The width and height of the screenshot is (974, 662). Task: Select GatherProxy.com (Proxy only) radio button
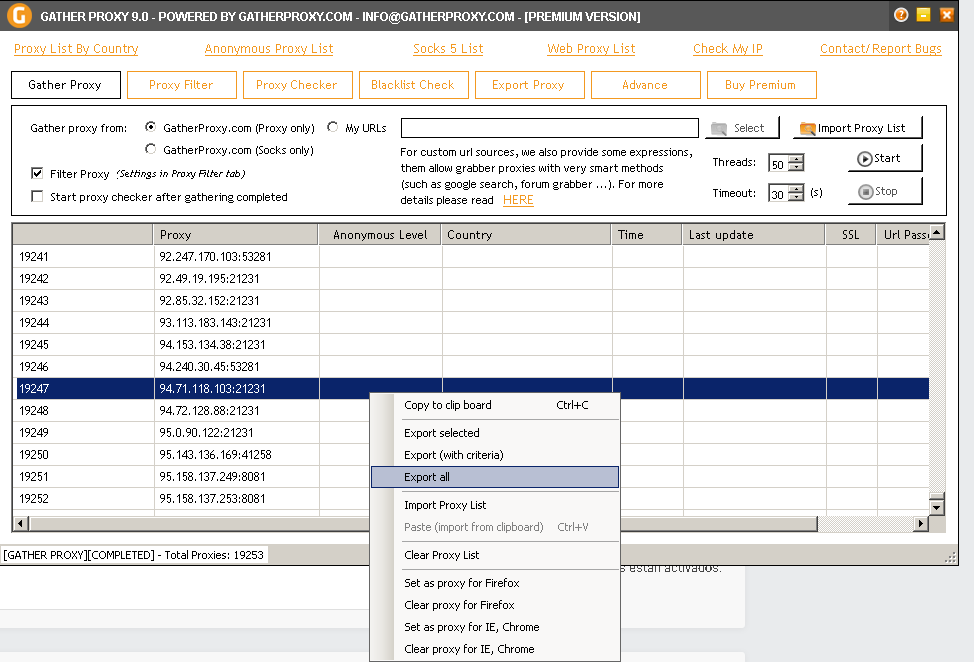[150, 127]
